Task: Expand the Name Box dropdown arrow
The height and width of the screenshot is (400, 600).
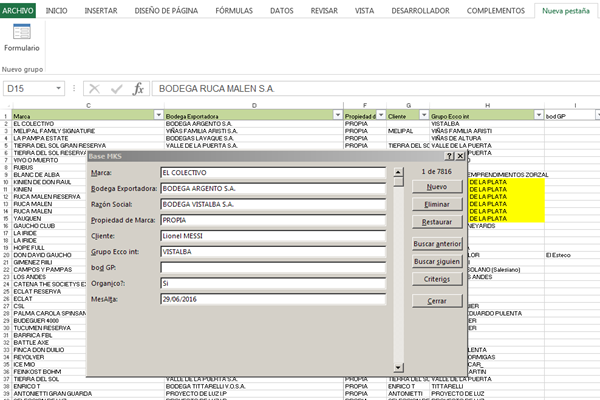Action: pyautogui.click(x=61, y=88)
